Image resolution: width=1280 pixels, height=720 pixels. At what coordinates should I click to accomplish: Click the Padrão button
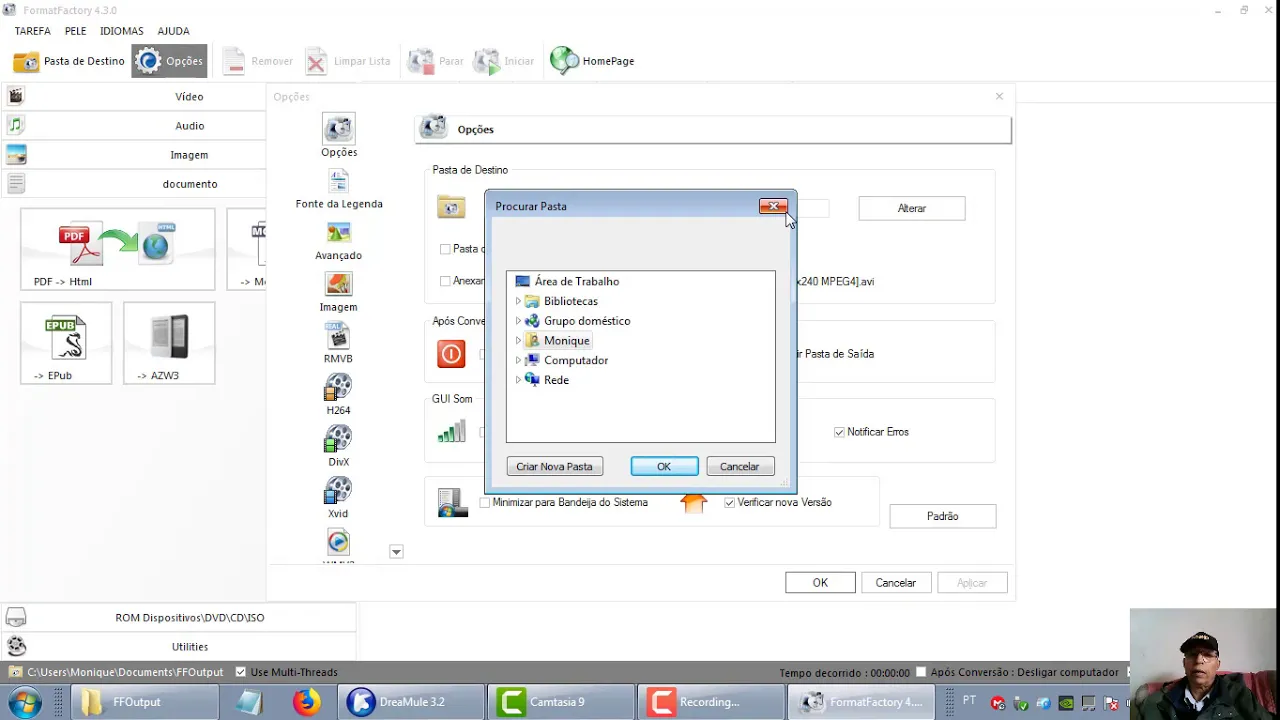click(942, 516)
